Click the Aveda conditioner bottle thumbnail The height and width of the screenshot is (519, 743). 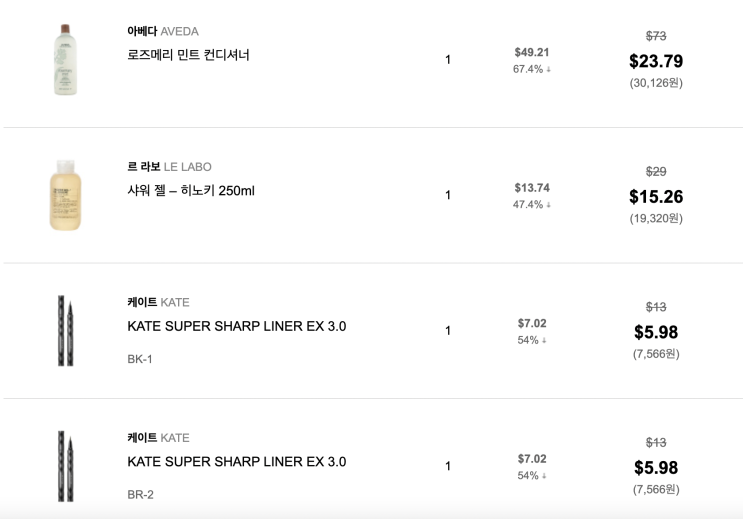point(65,60)
